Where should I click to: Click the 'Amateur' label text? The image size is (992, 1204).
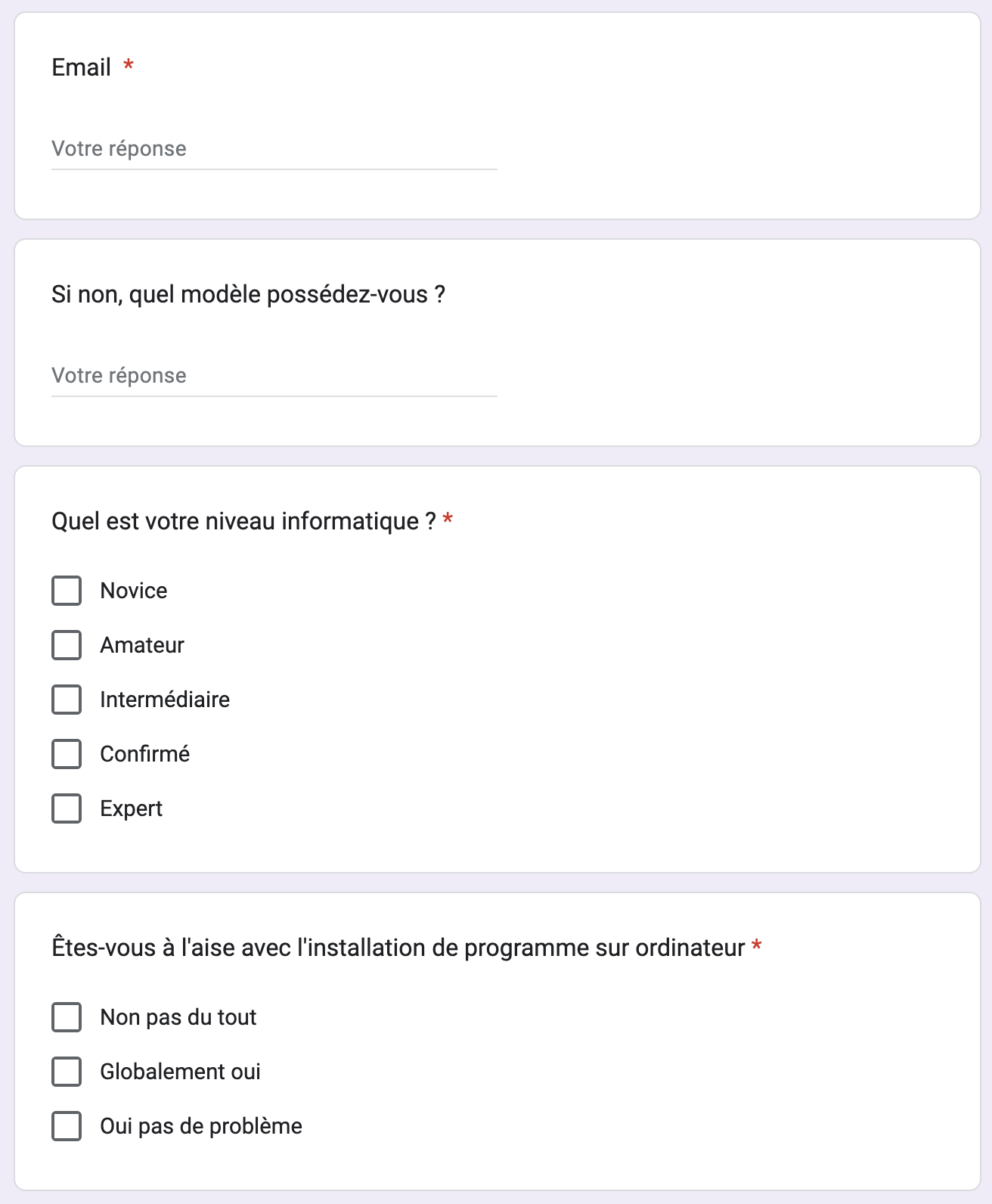tap(142, 645)
